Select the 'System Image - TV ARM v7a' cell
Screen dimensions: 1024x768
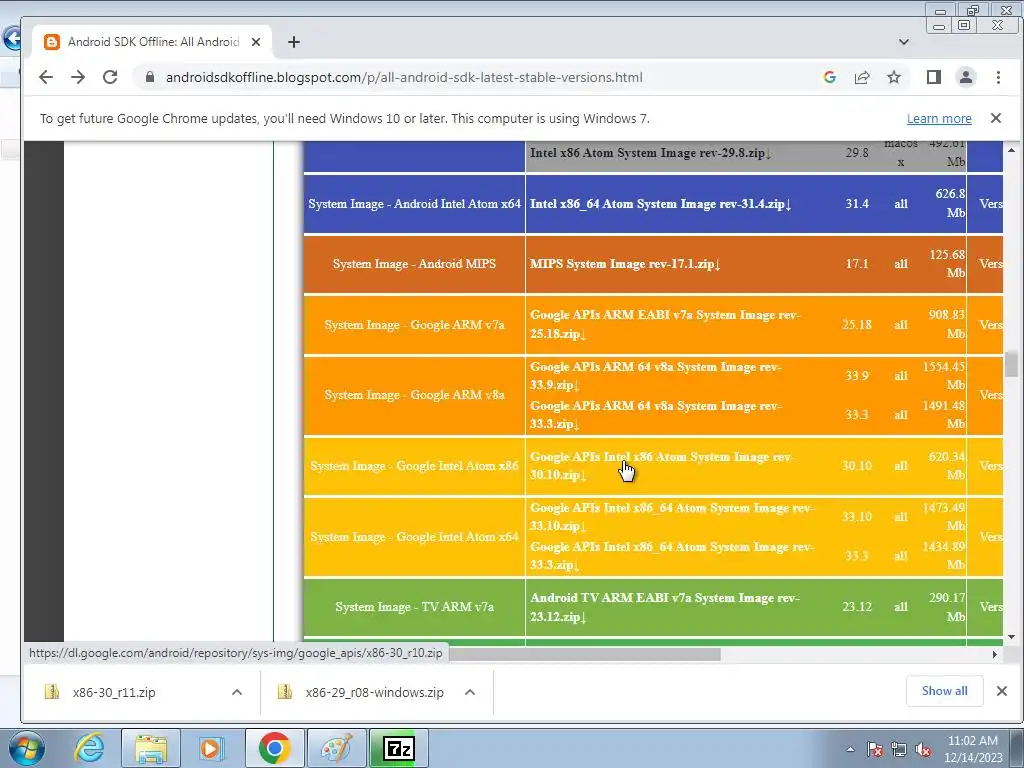tap(415, 607)
